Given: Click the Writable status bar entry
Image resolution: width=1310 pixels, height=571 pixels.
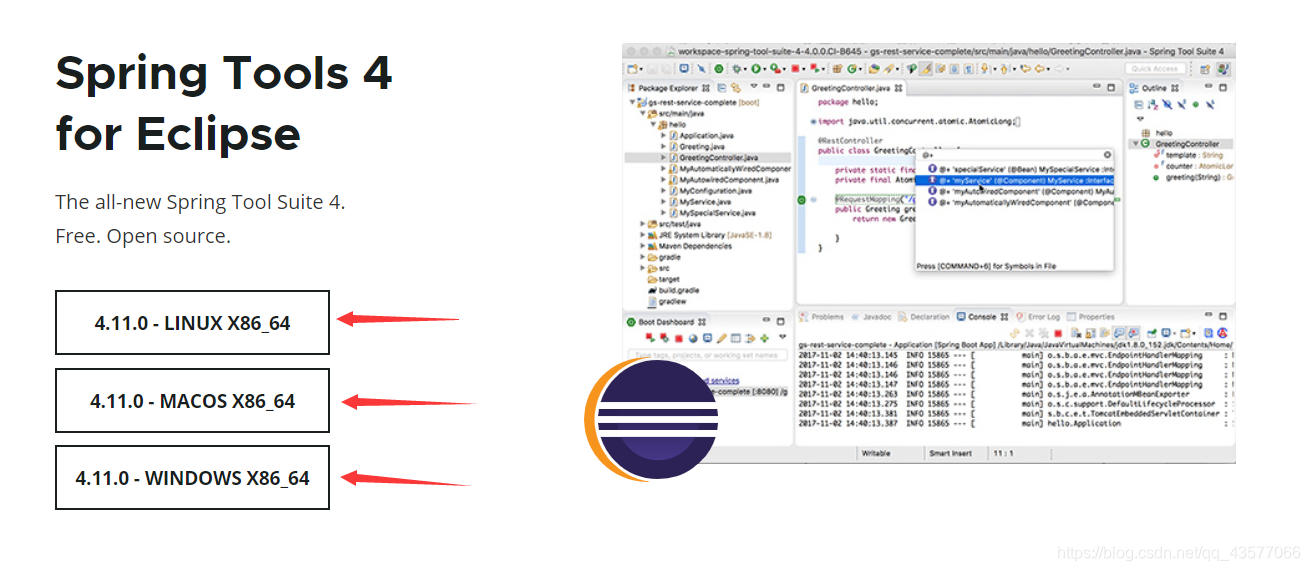Looking at the screenshot, I should 876,453.
